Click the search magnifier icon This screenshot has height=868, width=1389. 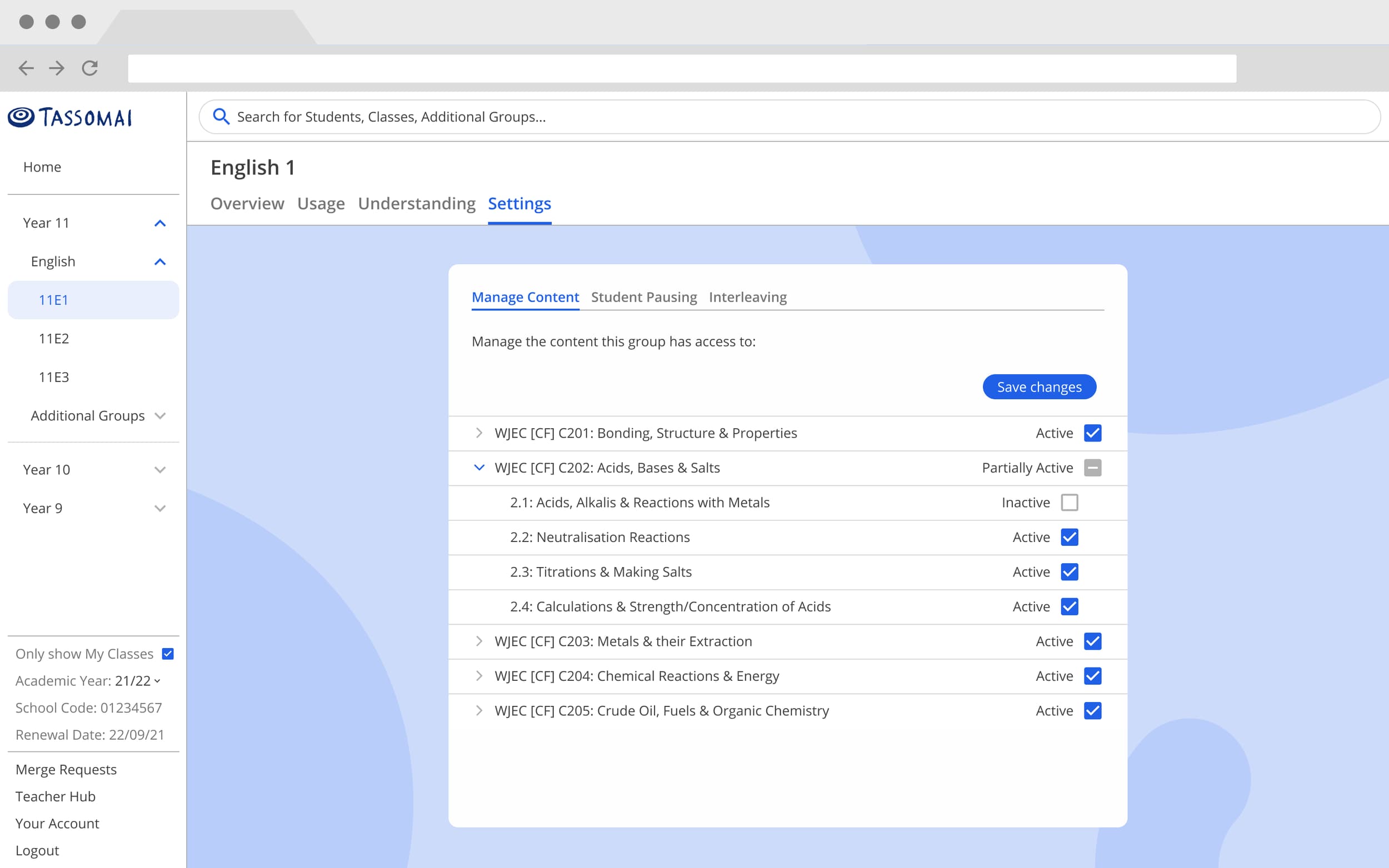pos(221,117)
